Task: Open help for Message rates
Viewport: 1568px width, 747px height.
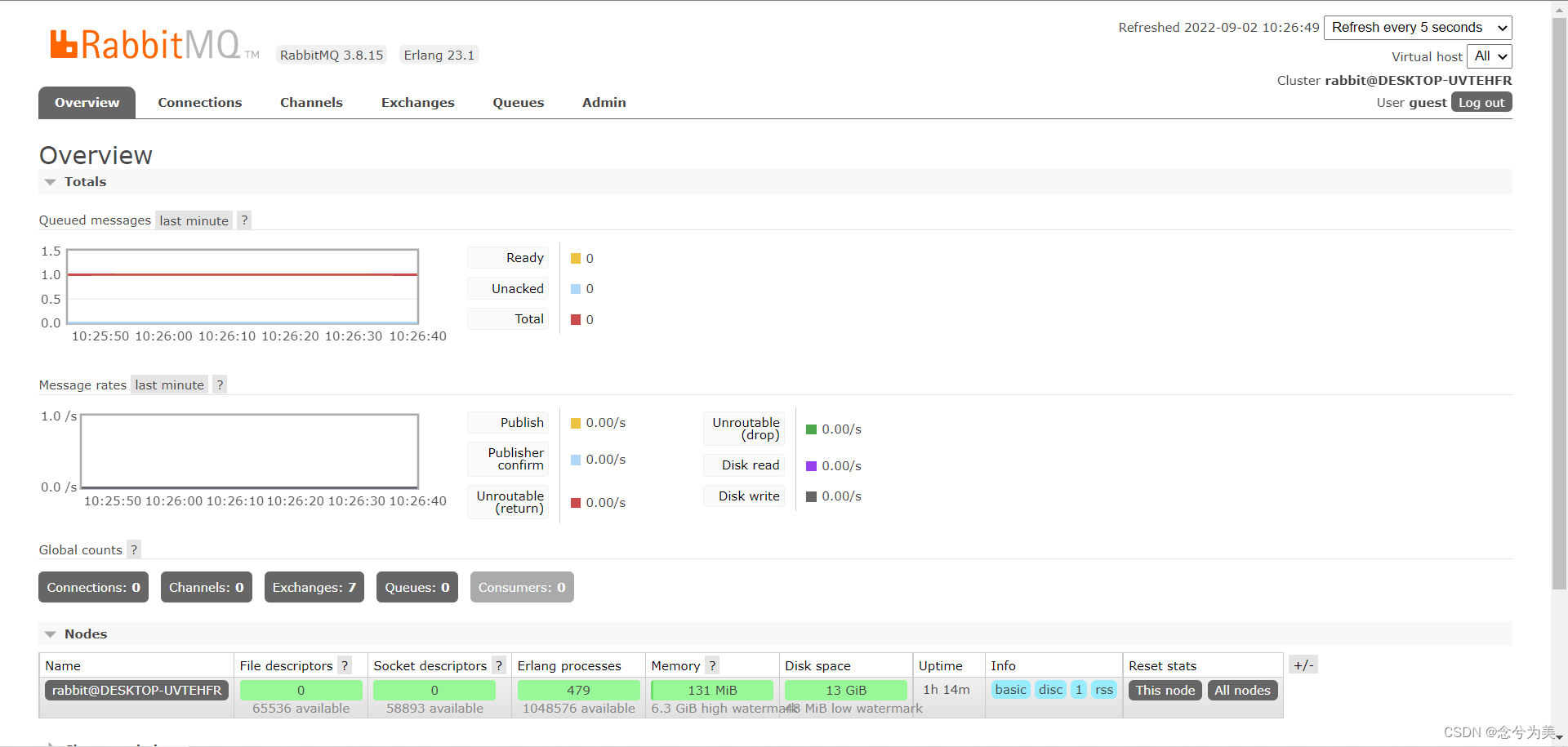Action: [220, 385]
